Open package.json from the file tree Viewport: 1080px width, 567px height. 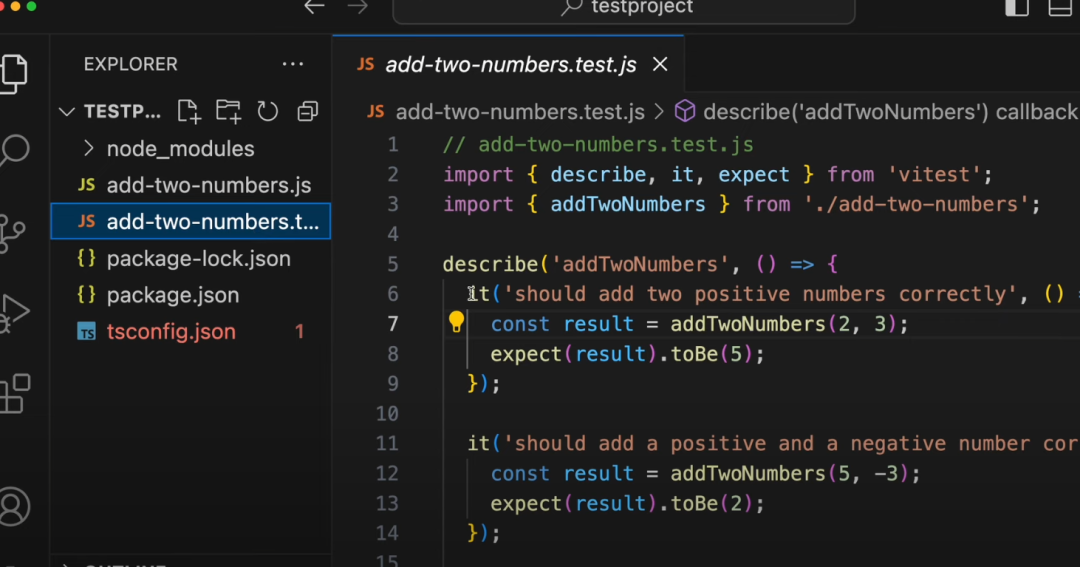coord(173,295)
